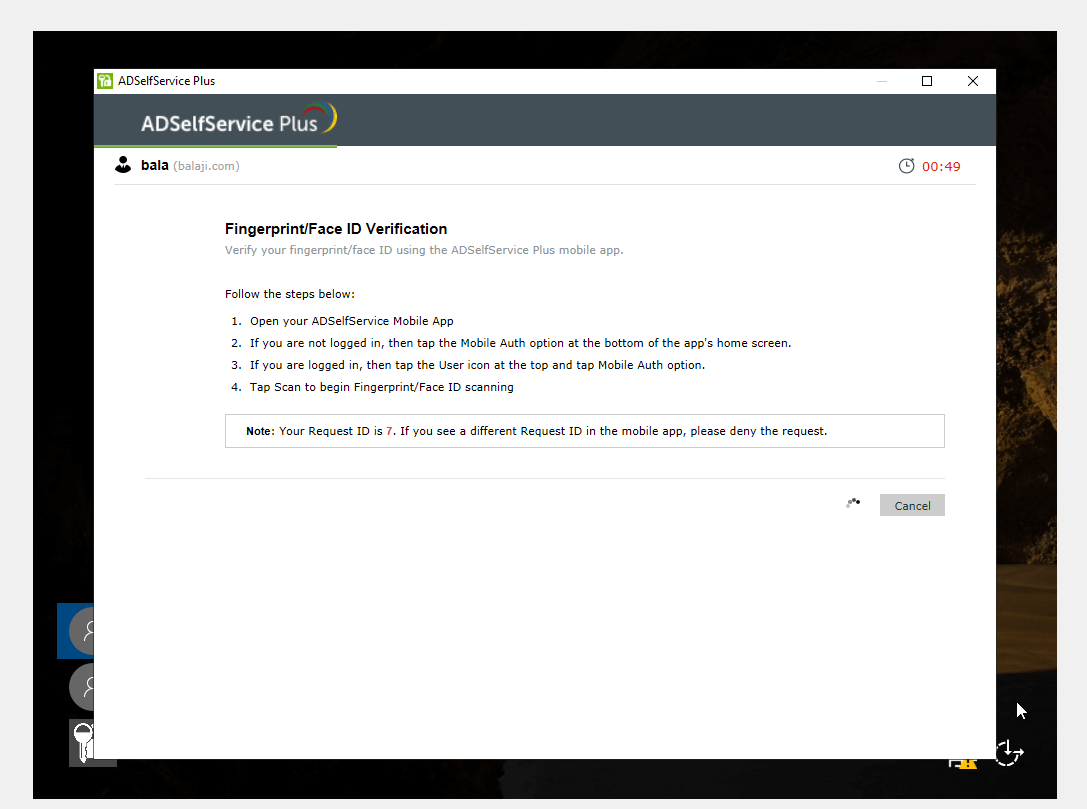This screenshot has width=1087, height=809.
Task: Click the clock icon next to timer
Action: tap(906, 166)
